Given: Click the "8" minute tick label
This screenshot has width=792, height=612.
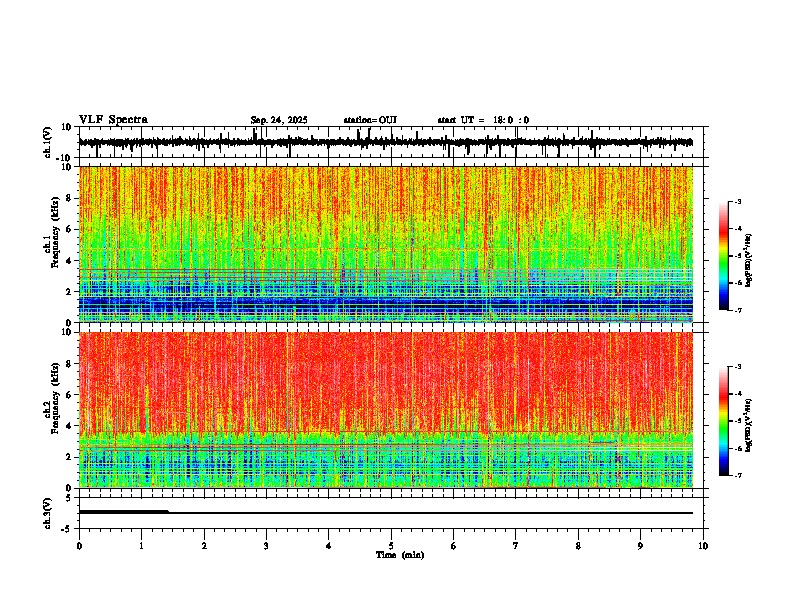Looking at the screenshot, I should pyautogui.click(x=578, y=546).
